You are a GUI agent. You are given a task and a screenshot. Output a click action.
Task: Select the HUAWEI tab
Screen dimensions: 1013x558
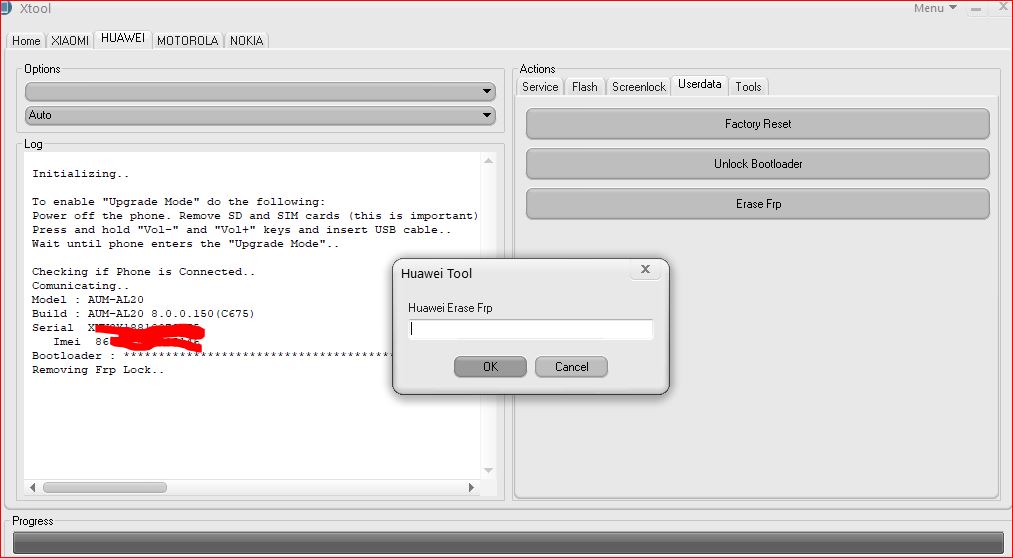[x=123, y=39]
